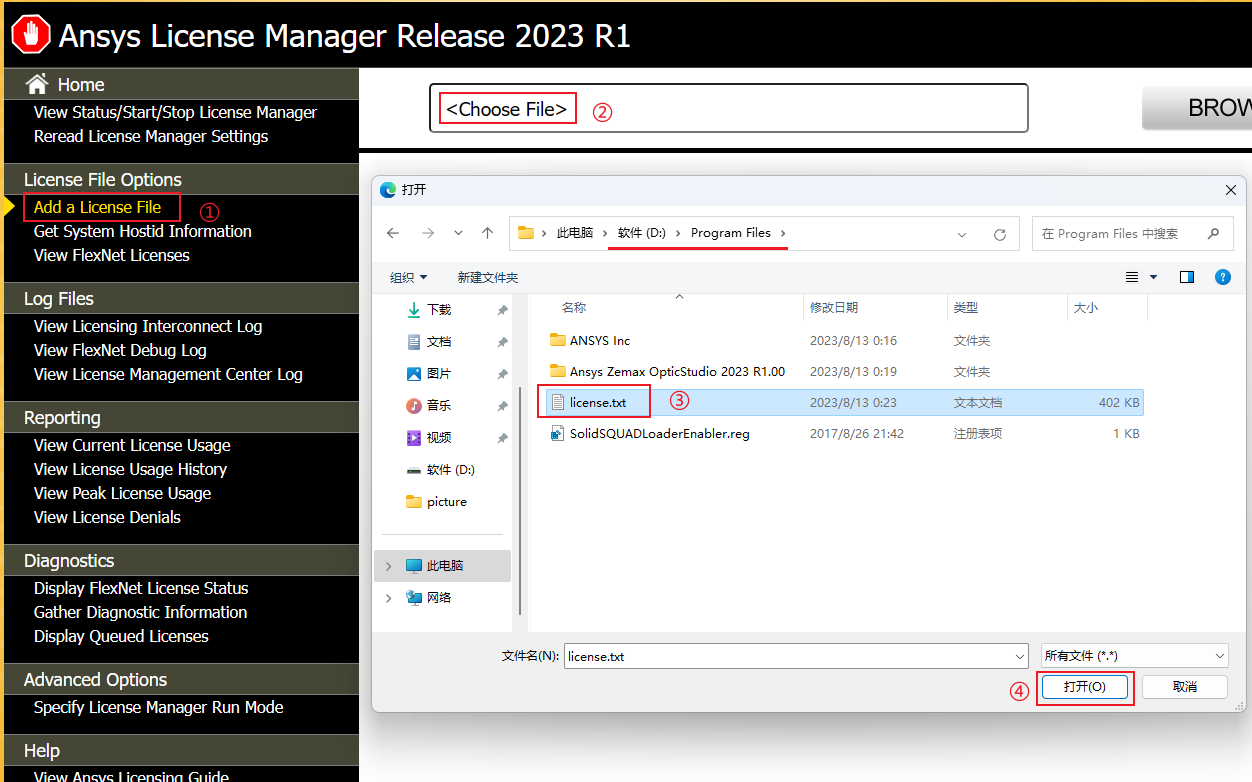
Task: Select 网络 in navigation pane
Action: click(x=439, y=598)
